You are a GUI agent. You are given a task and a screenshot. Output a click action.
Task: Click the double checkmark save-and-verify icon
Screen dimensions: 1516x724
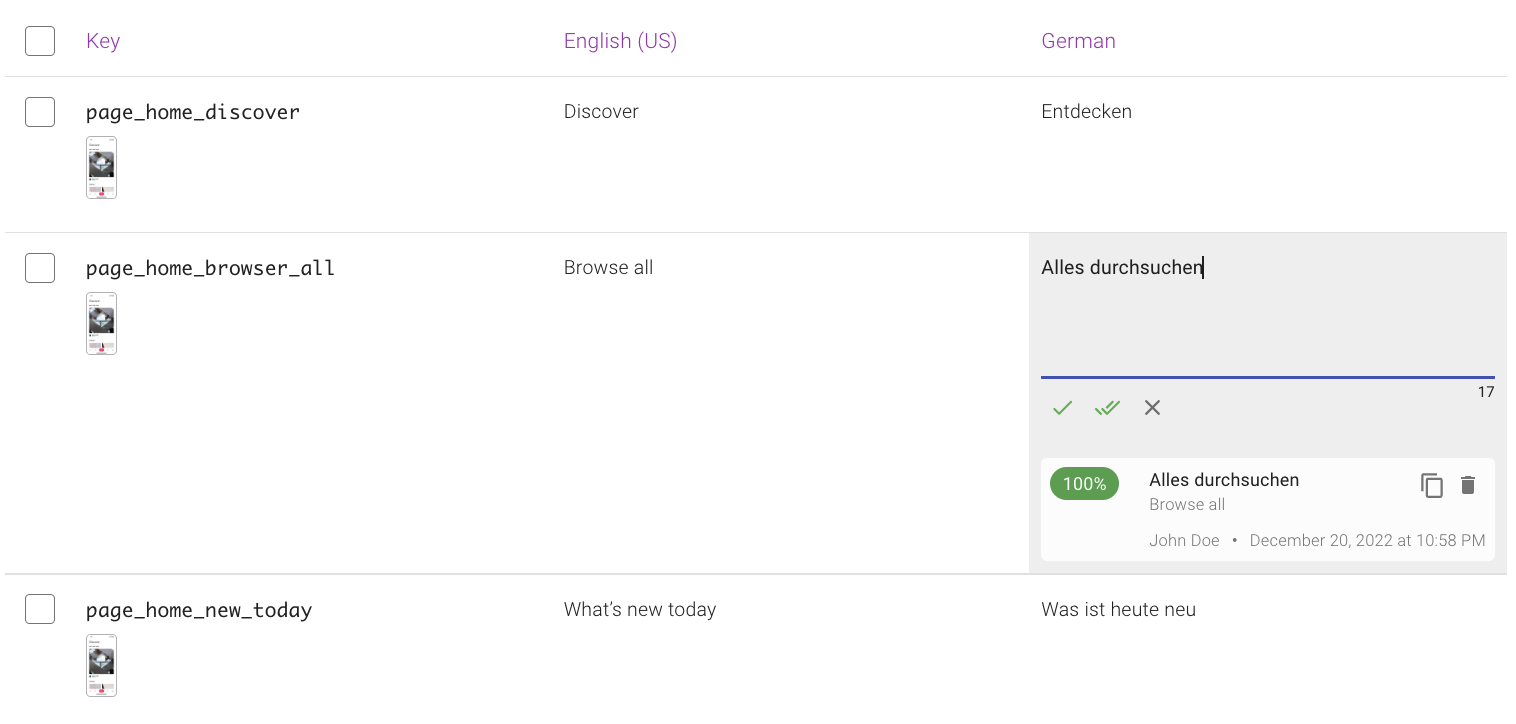[1107, 408]
